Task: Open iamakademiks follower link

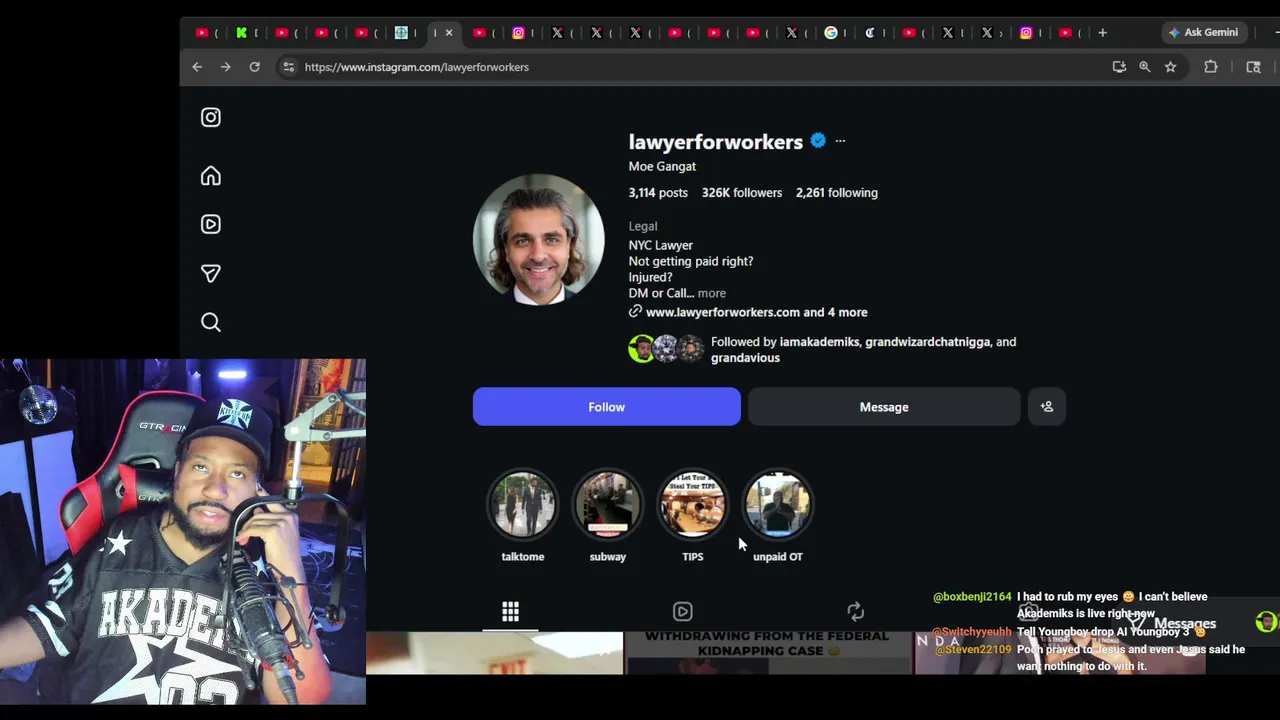Action: 819,342
